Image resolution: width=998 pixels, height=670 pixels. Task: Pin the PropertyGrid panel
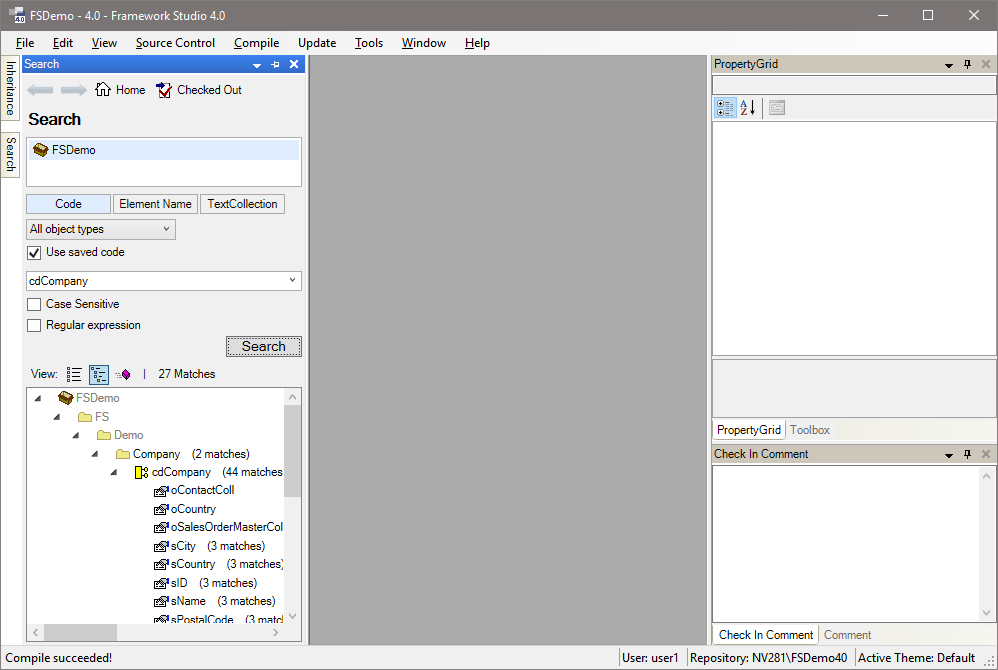(x=967, y=65)
